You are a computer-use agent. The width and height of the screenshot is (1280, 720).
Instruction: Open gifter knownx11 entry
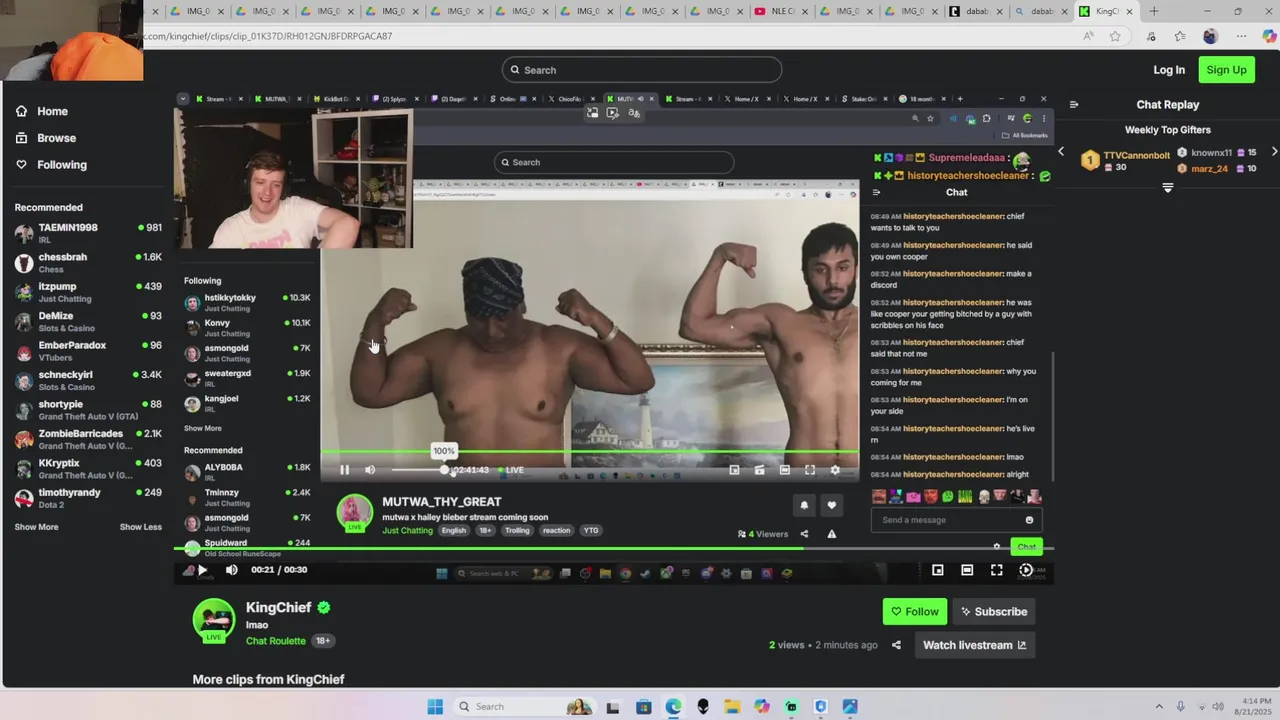[x=1217, y=153]
